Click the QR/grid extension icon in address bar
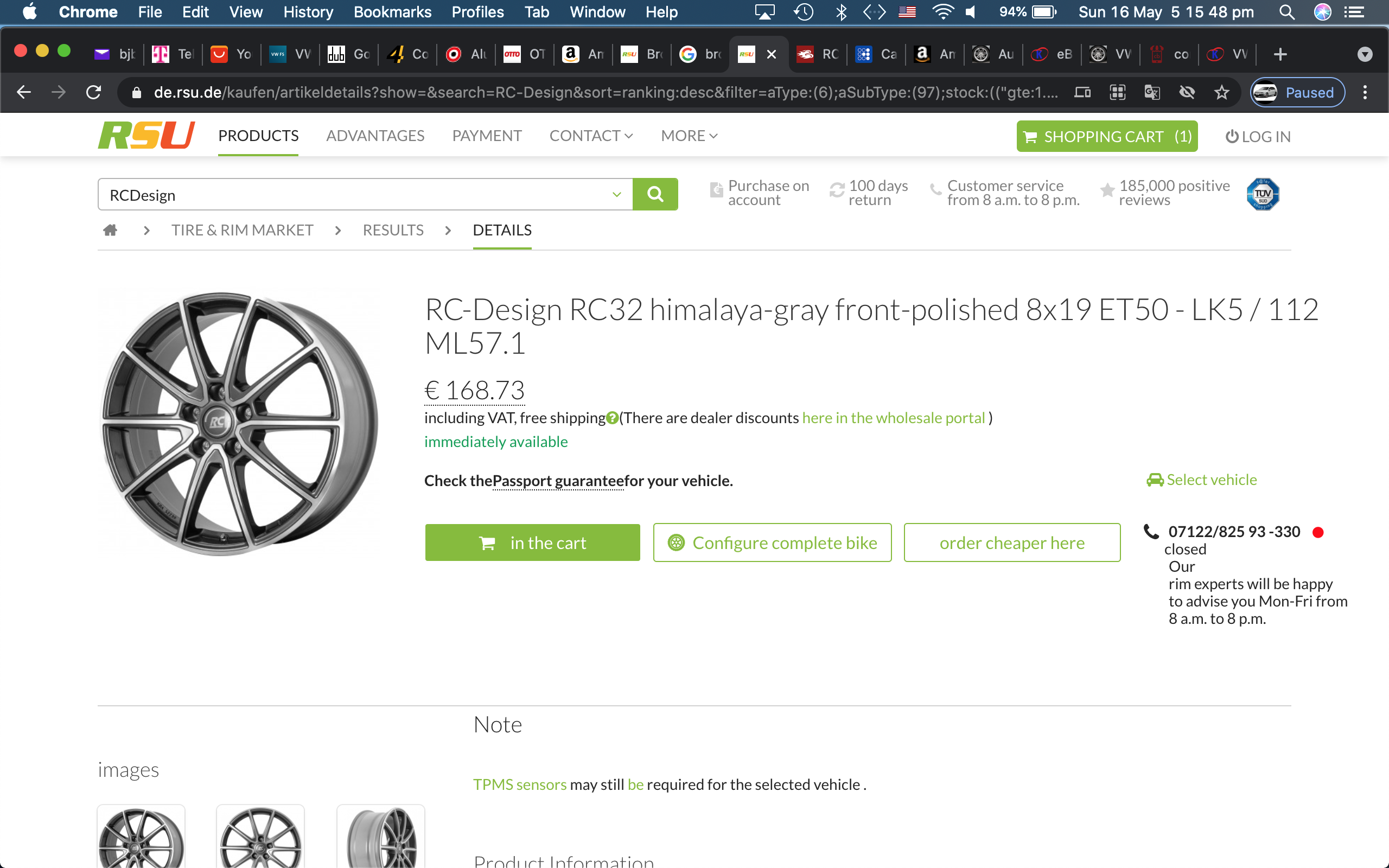This screenshot has height=868, width=1389. click(1118, 92)
